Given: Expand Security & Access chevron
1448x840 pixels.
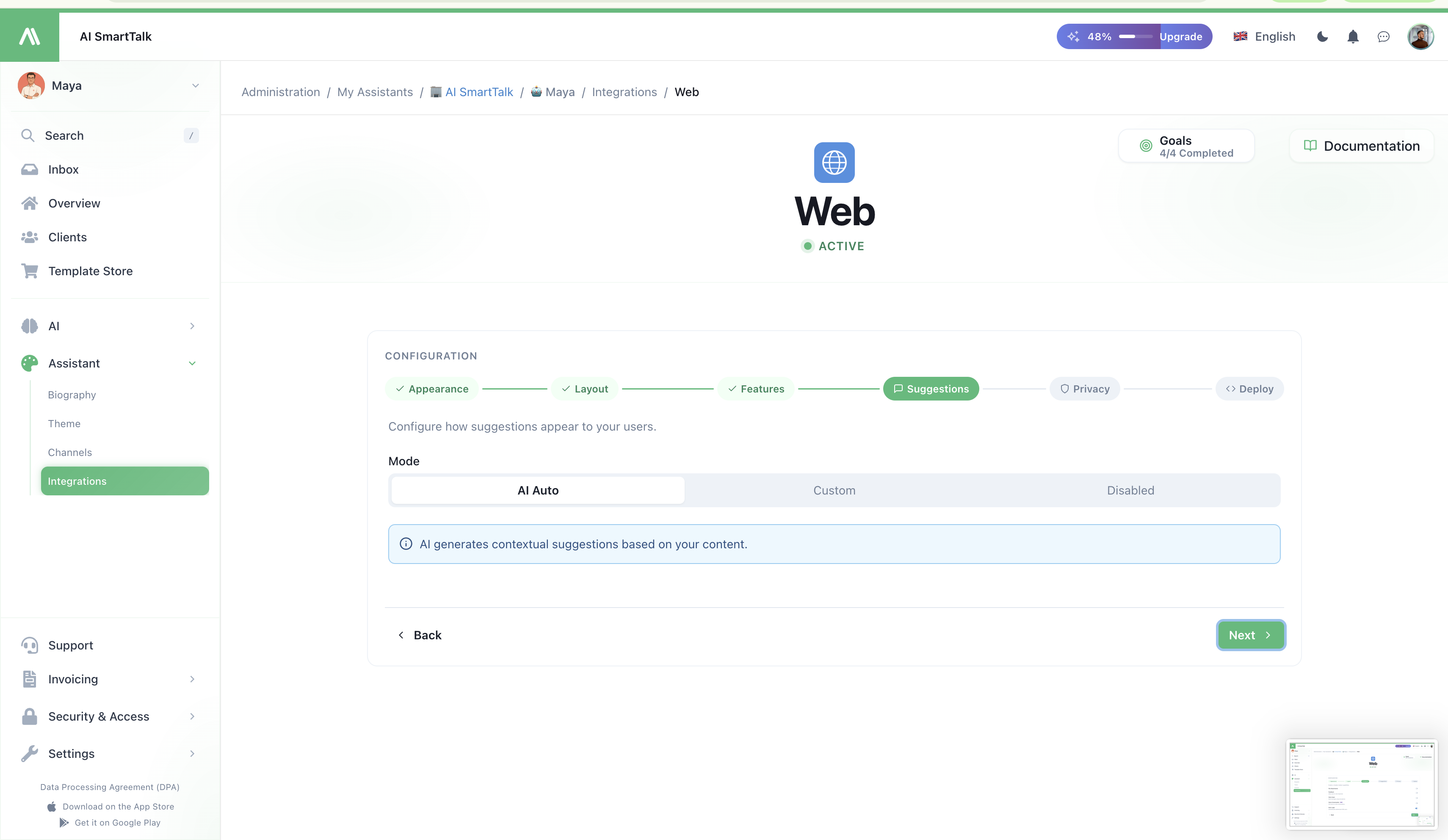Looking at the screenshot, I should [192, 716].
